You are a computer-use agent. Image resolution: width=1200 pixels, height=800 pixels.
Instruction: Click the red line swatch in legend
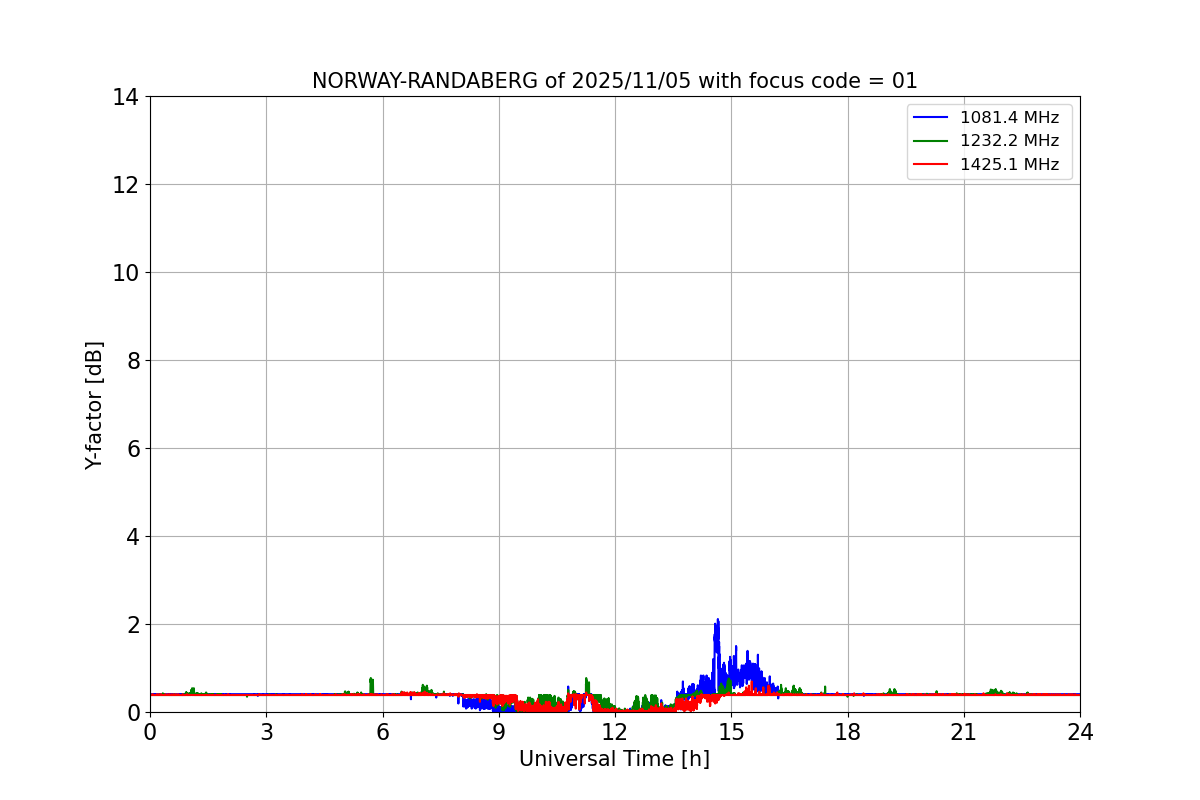[931, 165]
